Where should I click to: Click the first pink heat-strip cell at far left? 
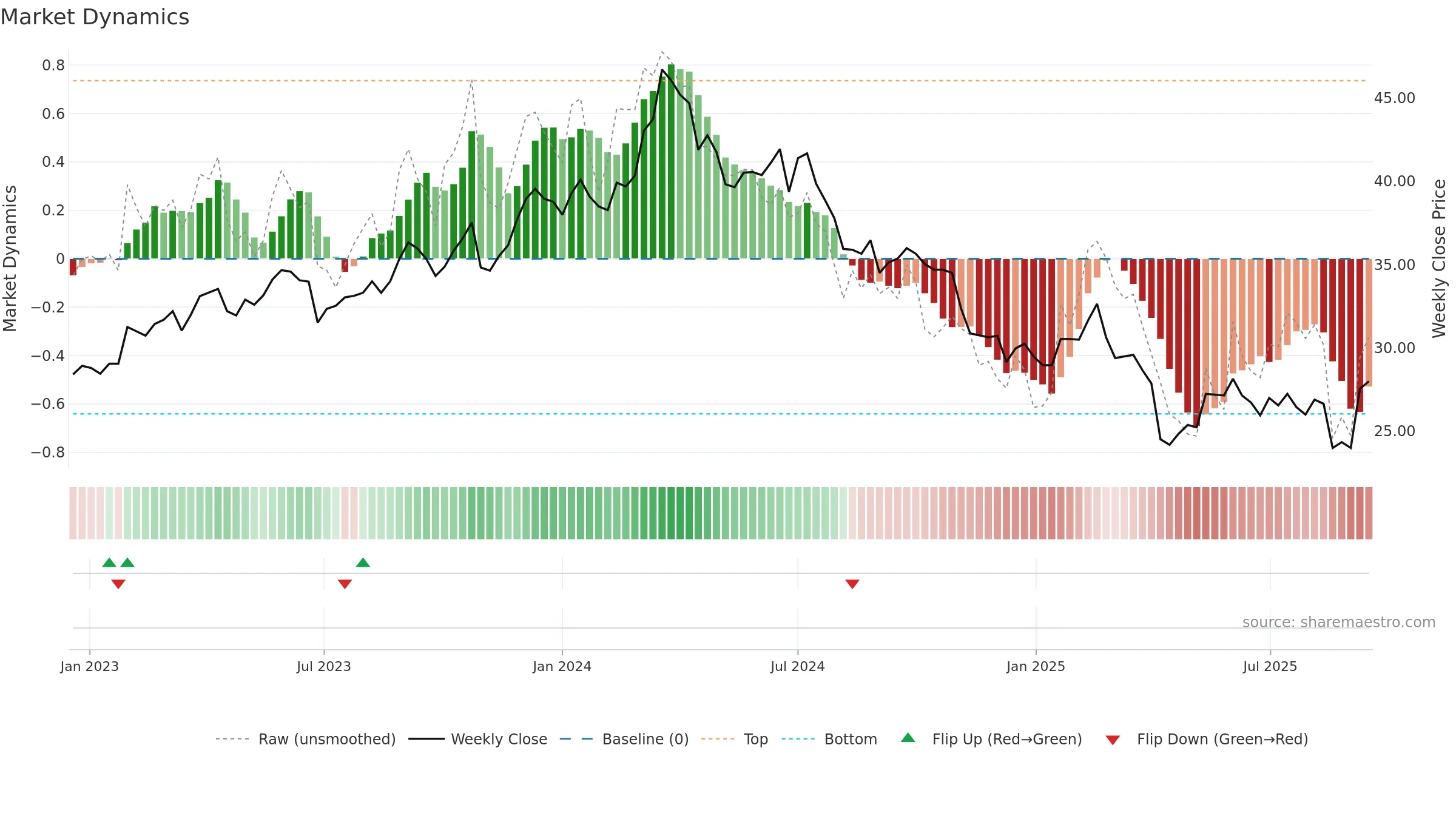click(73, 513)
